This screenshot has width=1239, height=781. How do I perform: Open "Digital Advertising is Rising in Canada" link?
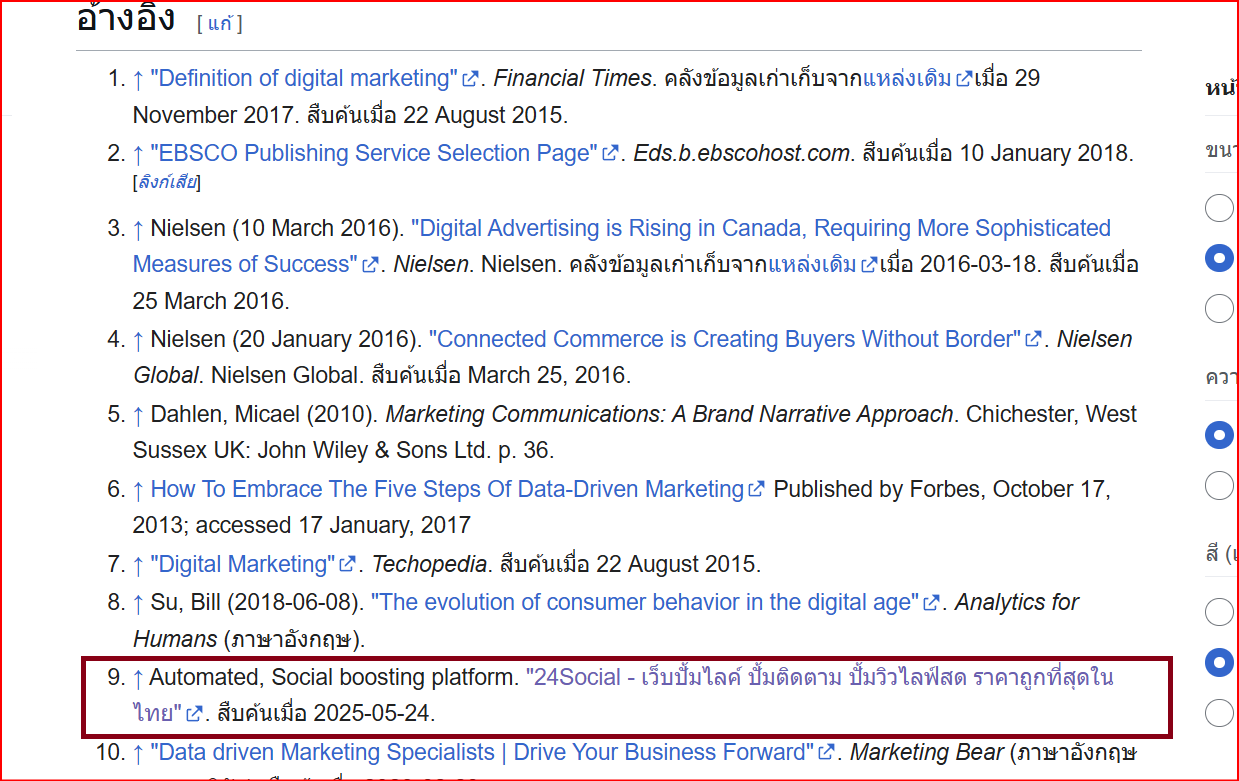tap(622, 247)
